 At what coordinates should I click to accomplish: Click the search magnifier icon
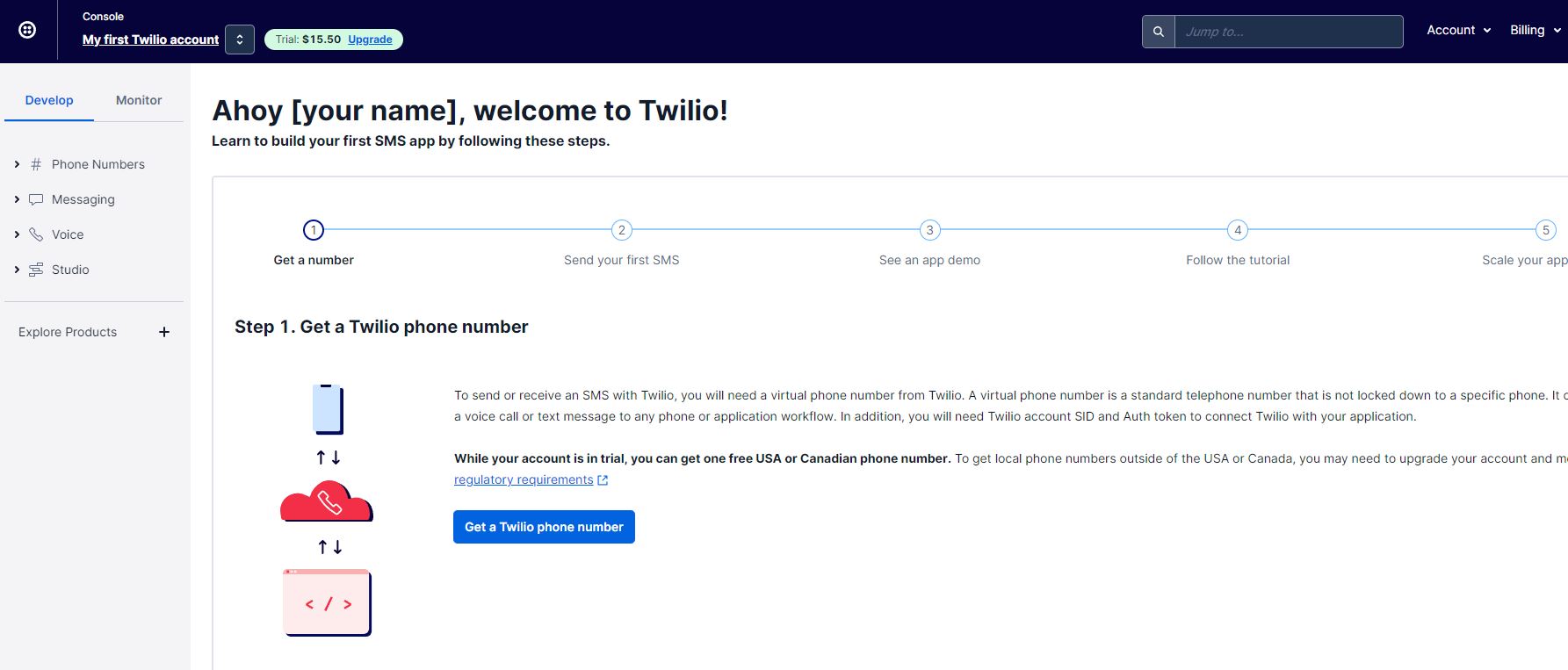click(x=1159, y=32)
